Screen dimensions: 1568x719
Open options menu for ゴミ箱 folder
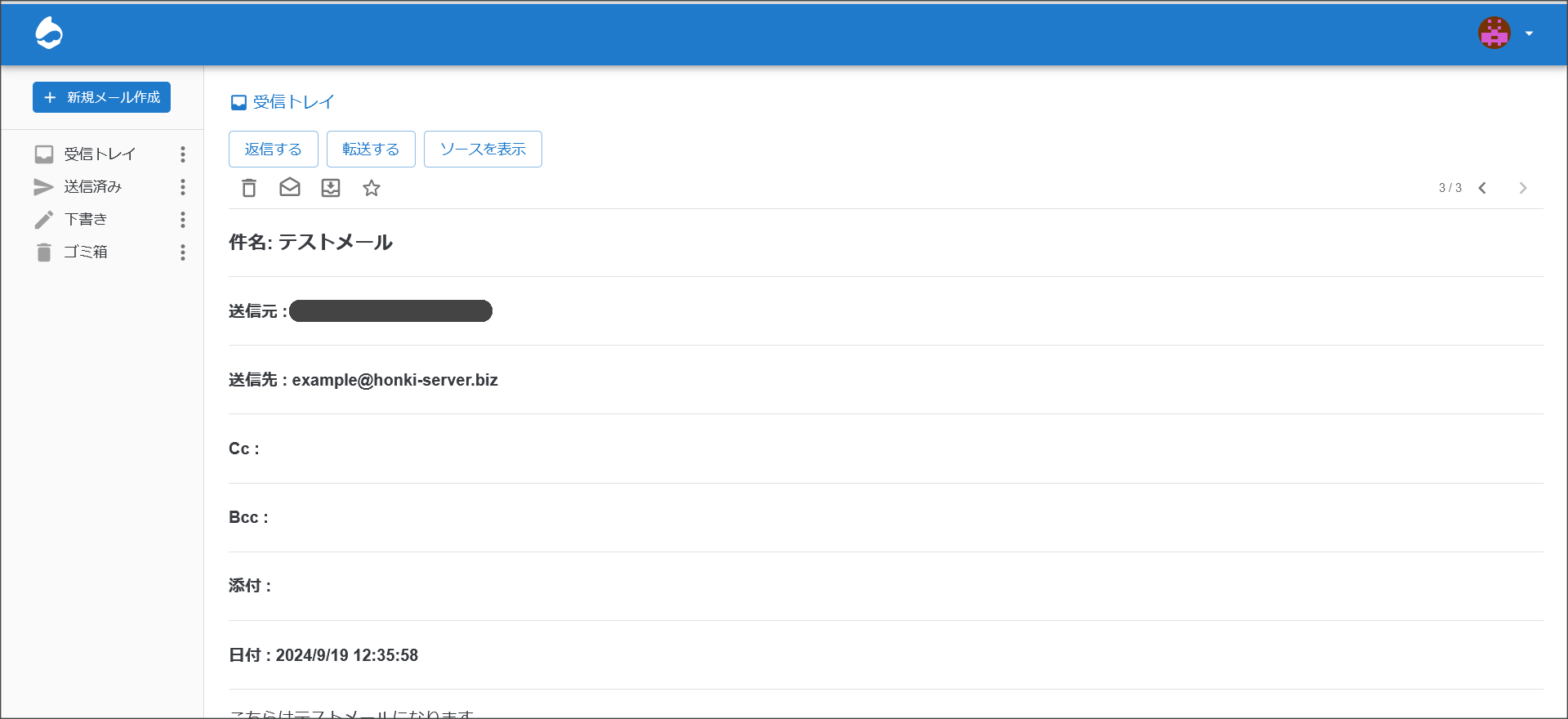(183, 252)
